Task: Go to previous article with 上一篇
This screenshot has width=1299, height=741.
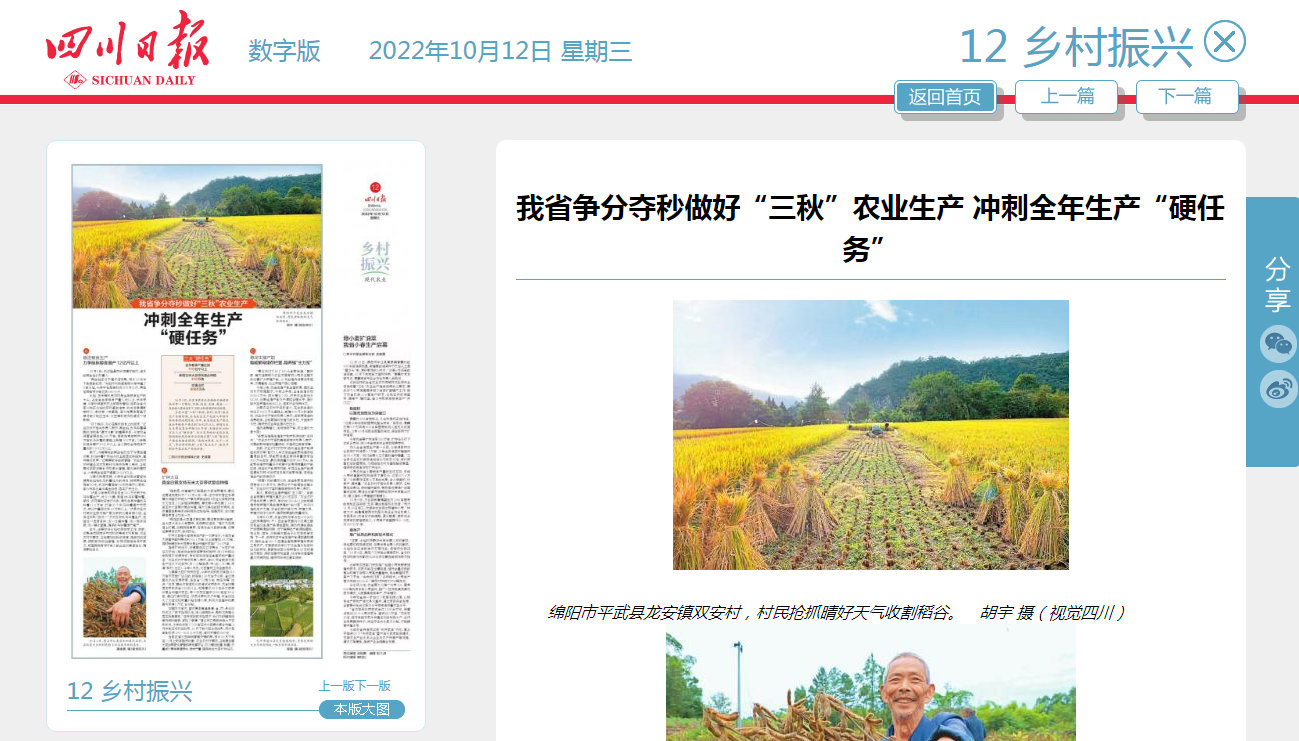Action: [1067, 97]
